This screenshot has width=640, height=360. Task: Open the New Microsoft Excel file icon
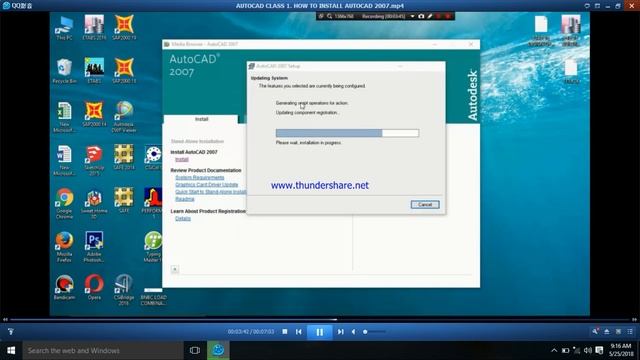pyautogui.click(x=64, y=117)
